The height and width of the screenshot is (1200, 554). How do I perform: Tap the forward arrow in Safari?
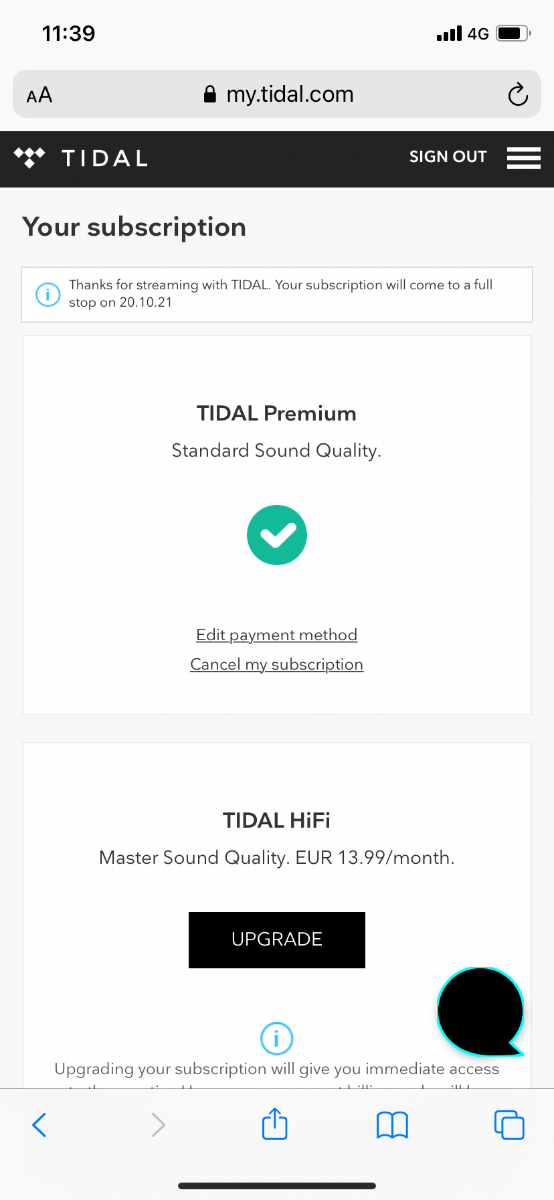[158, 1125]
